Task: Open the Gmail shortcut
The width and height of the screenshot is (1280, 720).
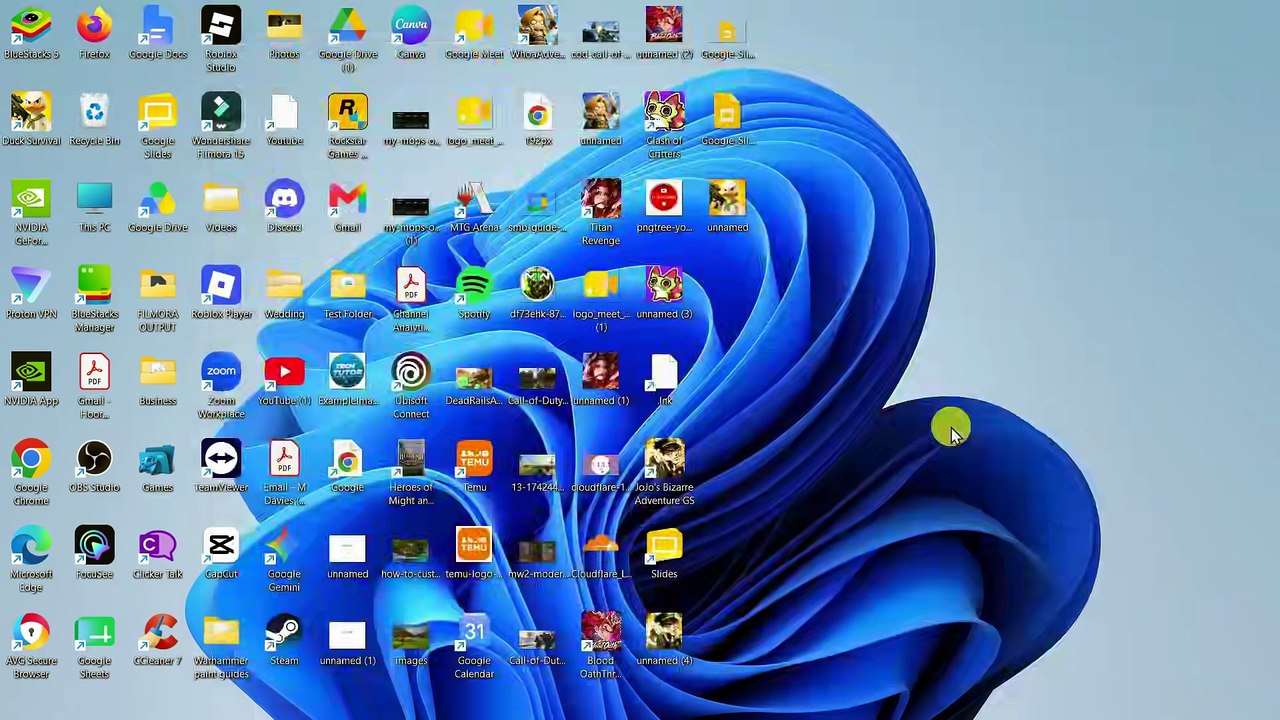Action: coord(348,198)
